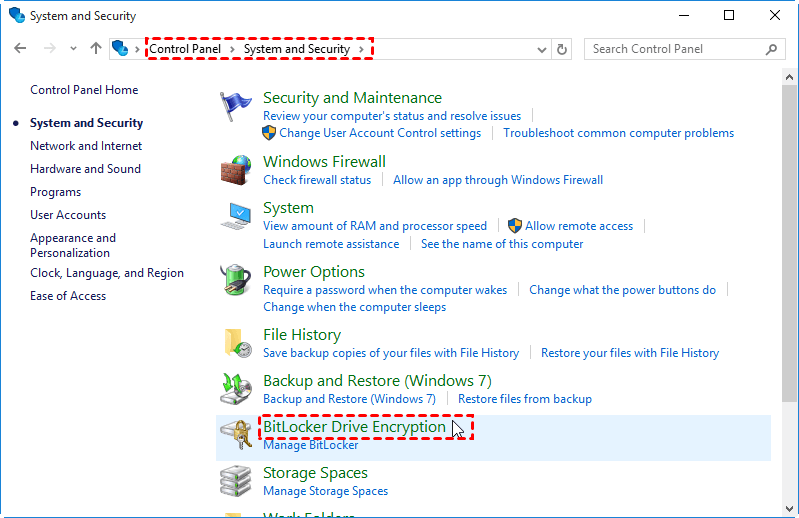Click the File History folder icon
The width and height of the screenshot is (799, 518).
pos(236,344)
